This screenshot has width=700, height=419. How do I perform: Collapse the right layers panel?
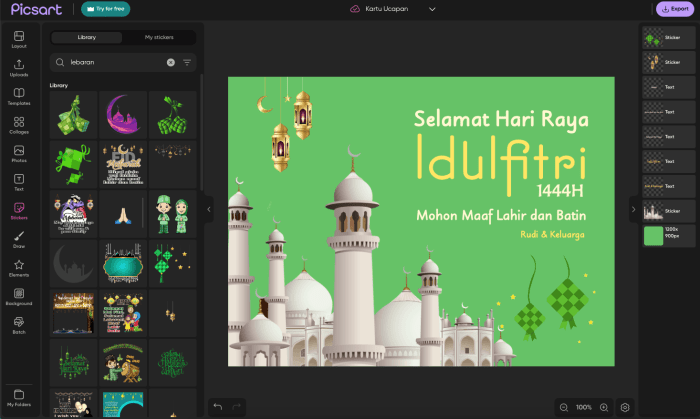coord(633,209)
